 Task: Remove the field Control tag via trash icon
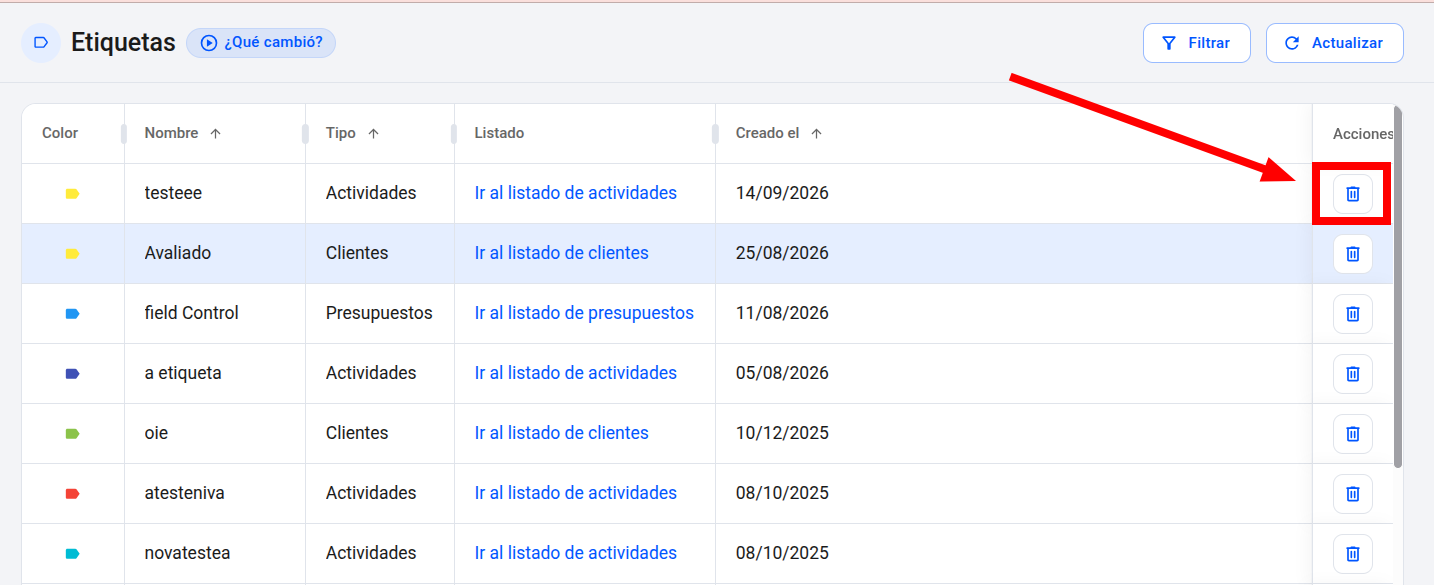[1352, 313]
